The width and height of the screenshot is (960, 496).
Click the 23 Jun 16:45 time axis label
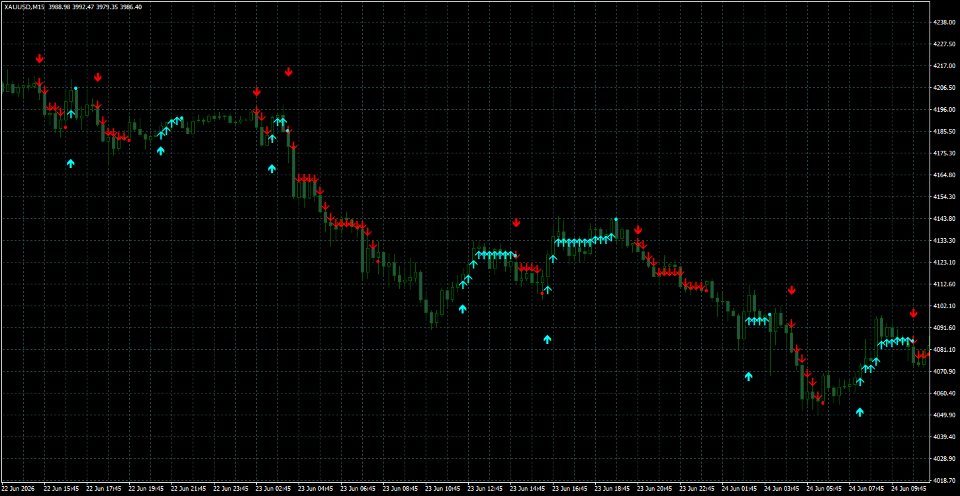point(569,489)
